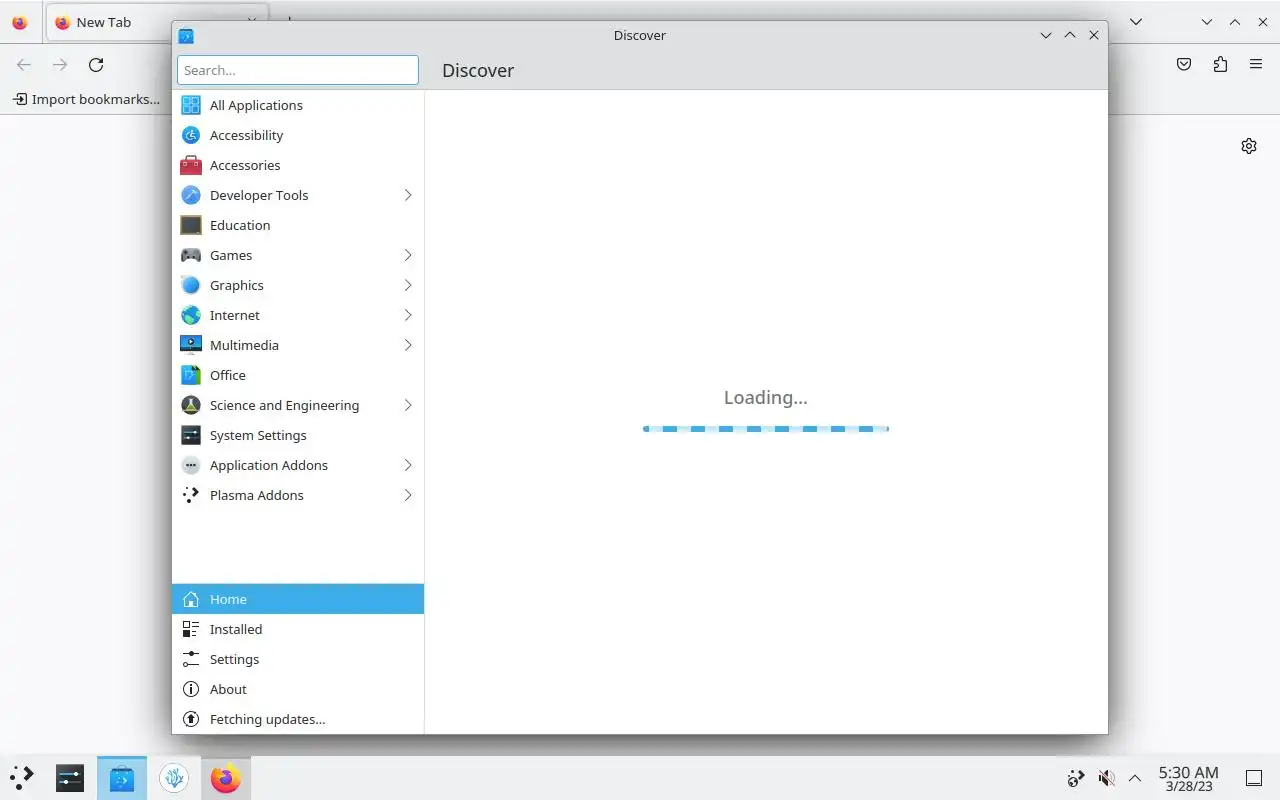Viewport: 1280px width, 800px height.
Task: Click the Save to Pocket icon in Firefox
Action: click(1184, 65)
